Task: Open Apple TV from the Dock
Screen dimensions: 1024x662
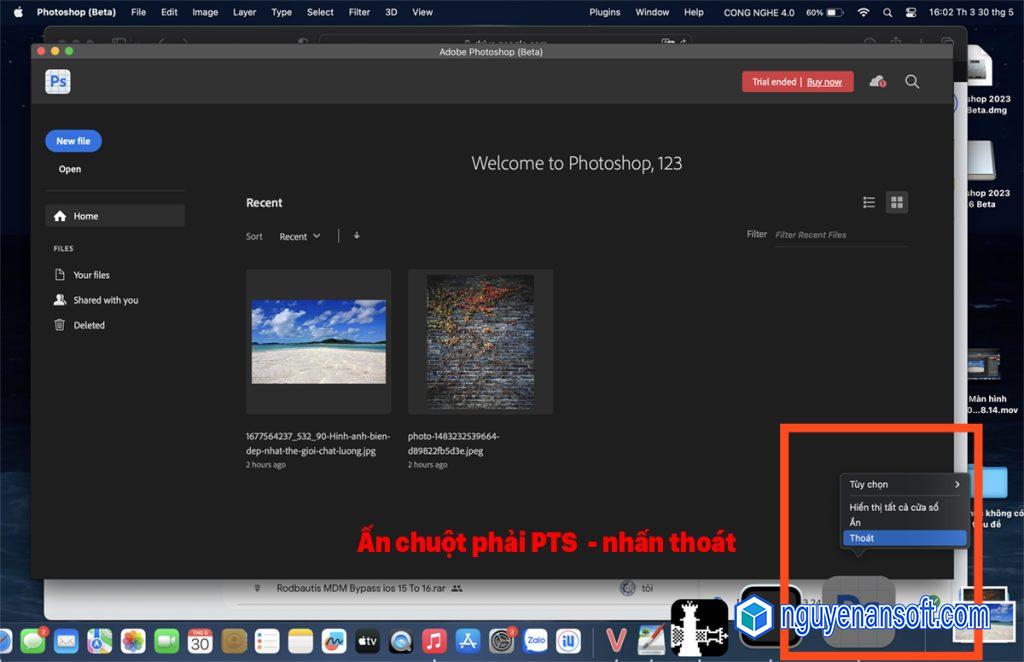Action: coord(367,641)
